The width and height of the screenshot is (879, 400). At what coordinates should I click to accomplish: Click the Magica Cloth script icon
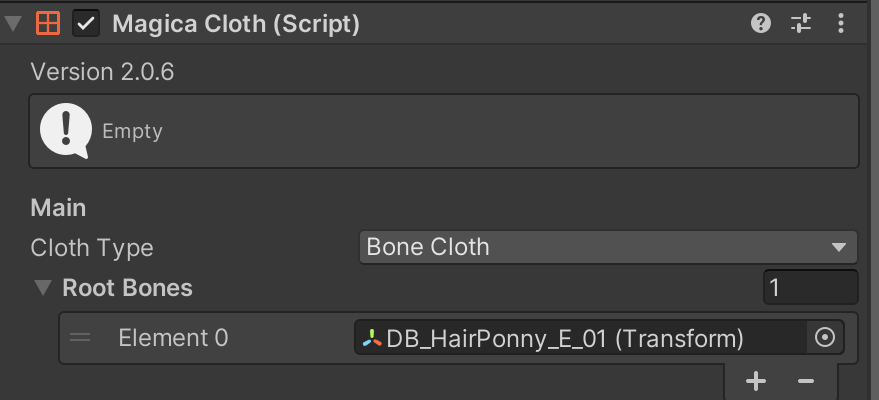(47, 24)
